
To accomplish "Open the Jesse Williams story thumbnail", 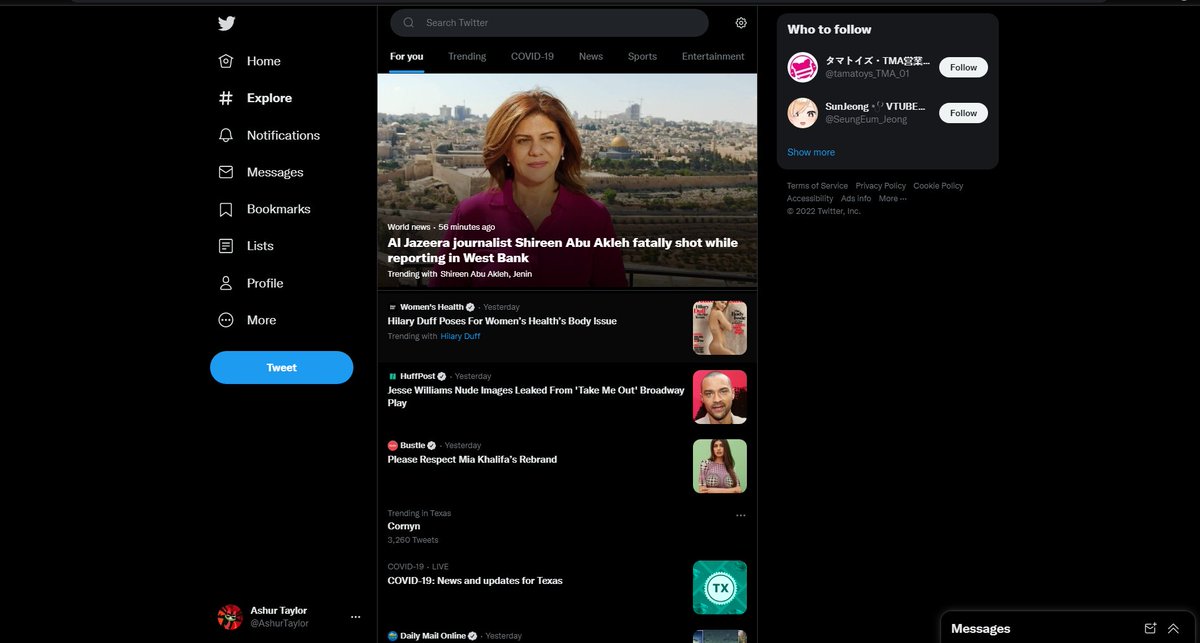I will (x=720, y=397).
